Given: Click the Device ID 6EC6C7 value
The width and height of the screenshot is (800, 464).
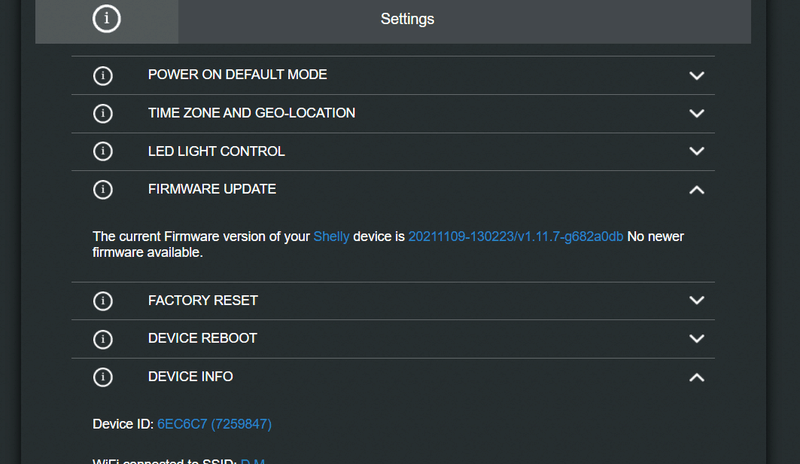Looking at the screenshot, I should (x=214, y=424).
